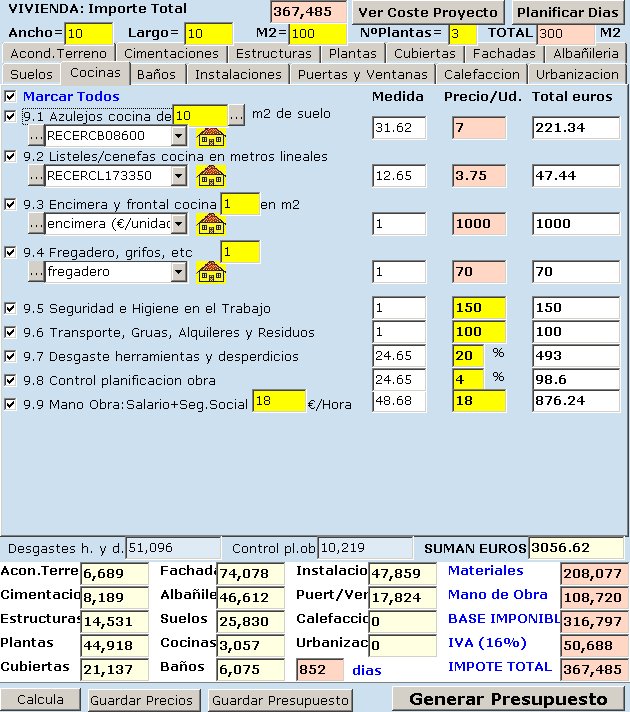
Task: Click Generar Presupuesto button
Action: tap(508, 699)
